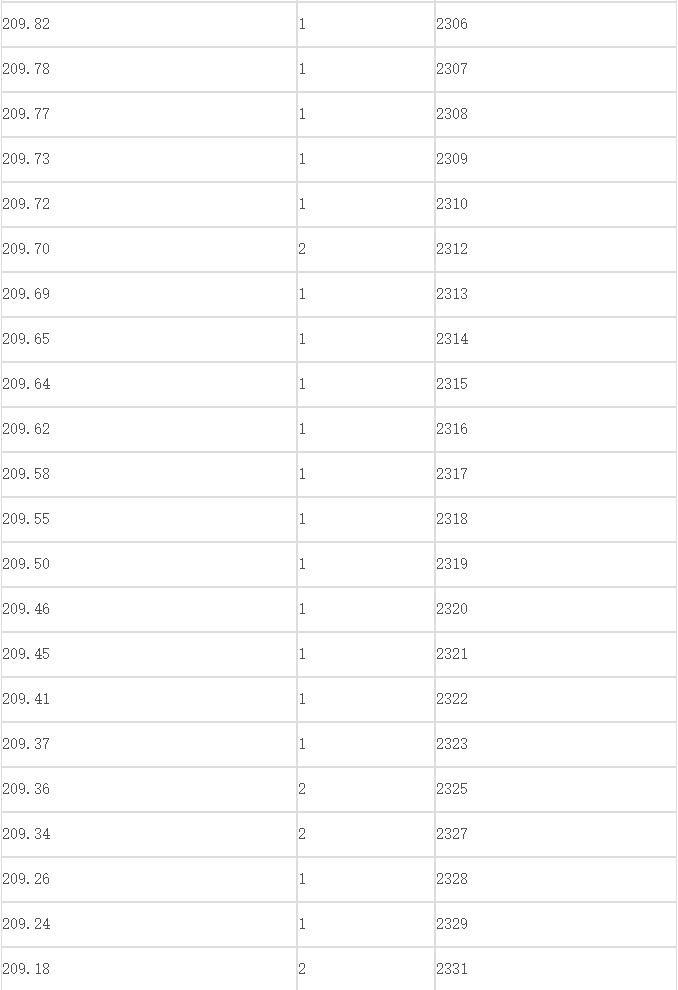Select the 209.58 score cell

pos(149,474)
